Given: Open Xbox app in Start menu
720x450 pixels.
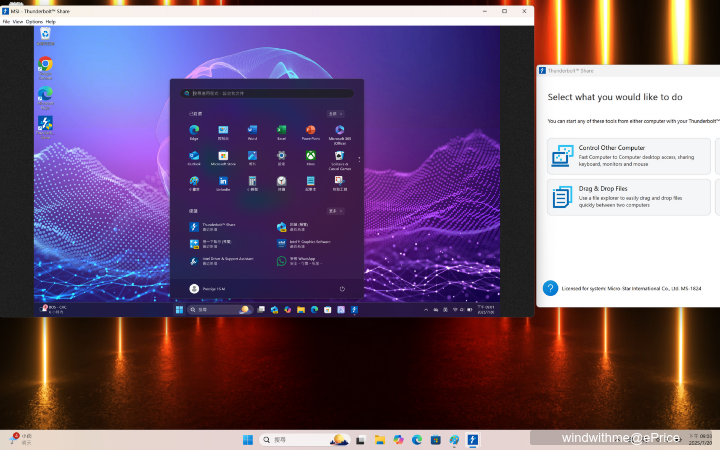Looking at the screenshot, I should (310, 158).
